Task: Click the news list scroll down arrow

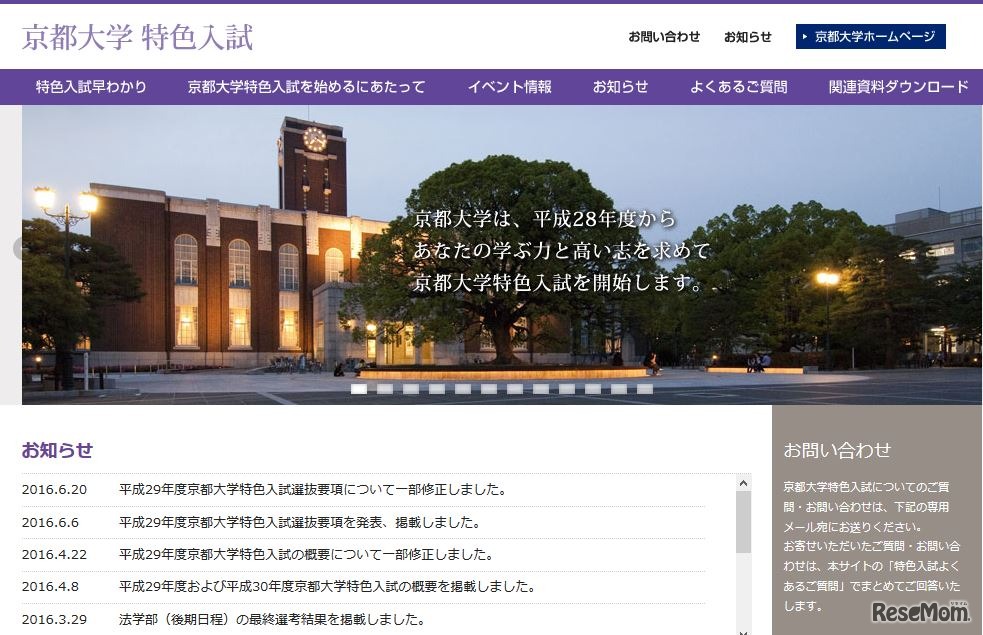Action: (744, 632)
